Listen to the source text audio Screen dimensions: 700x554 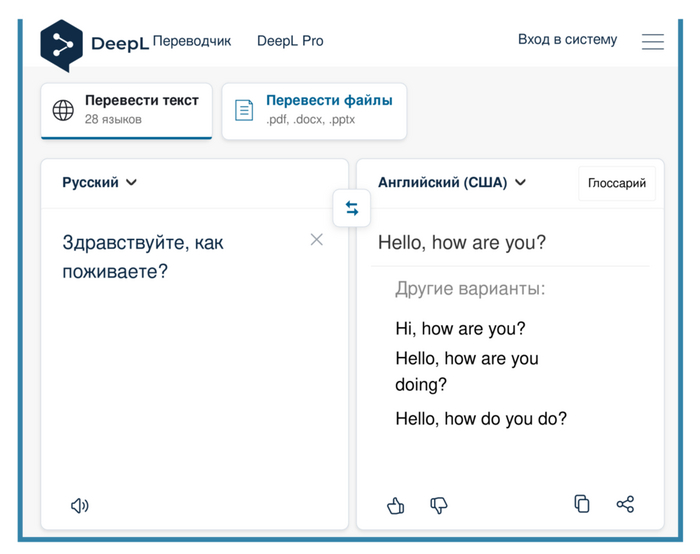[80, 506]
